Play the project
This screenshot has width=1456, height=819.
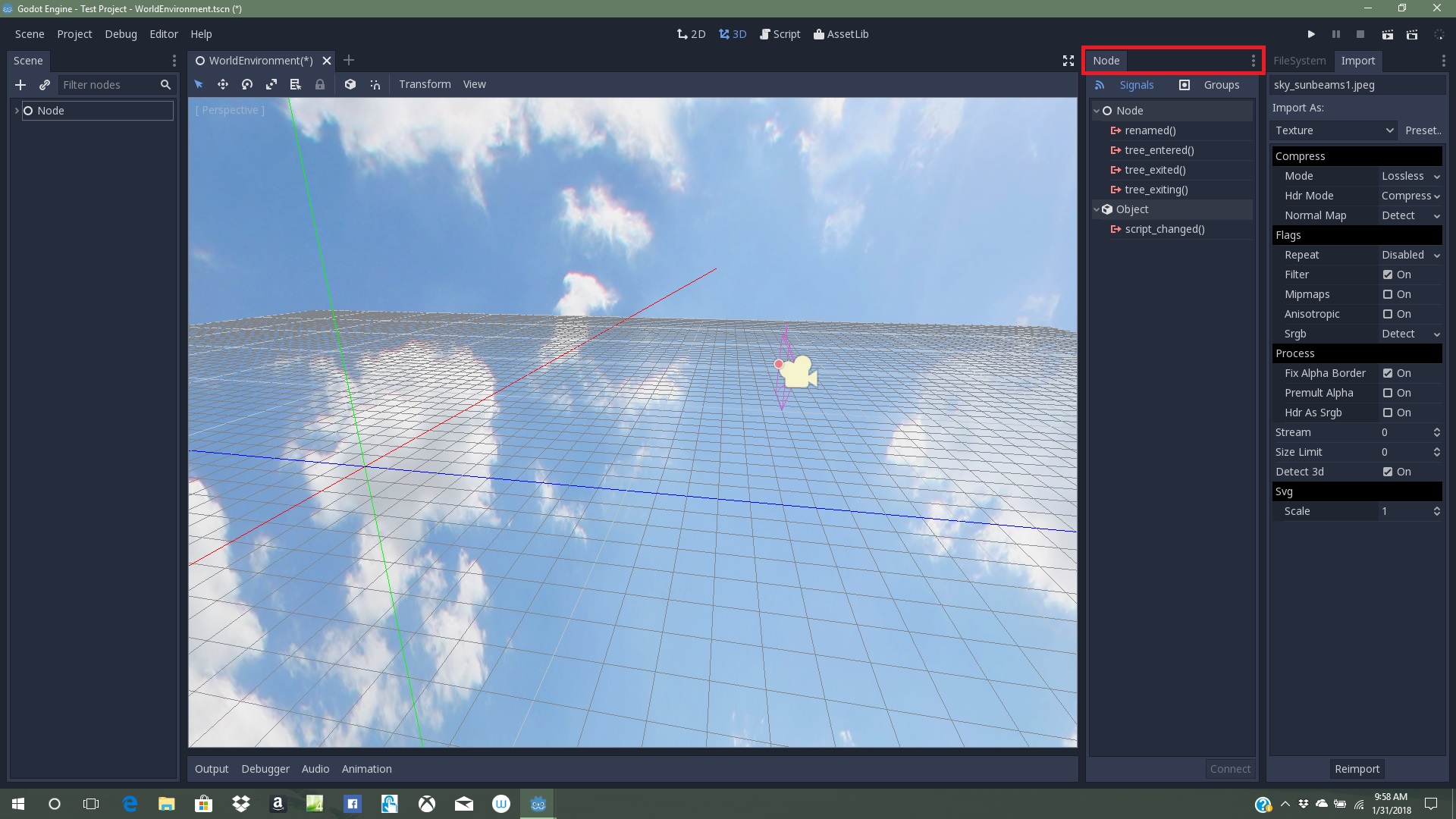(x=1311, y=34)
